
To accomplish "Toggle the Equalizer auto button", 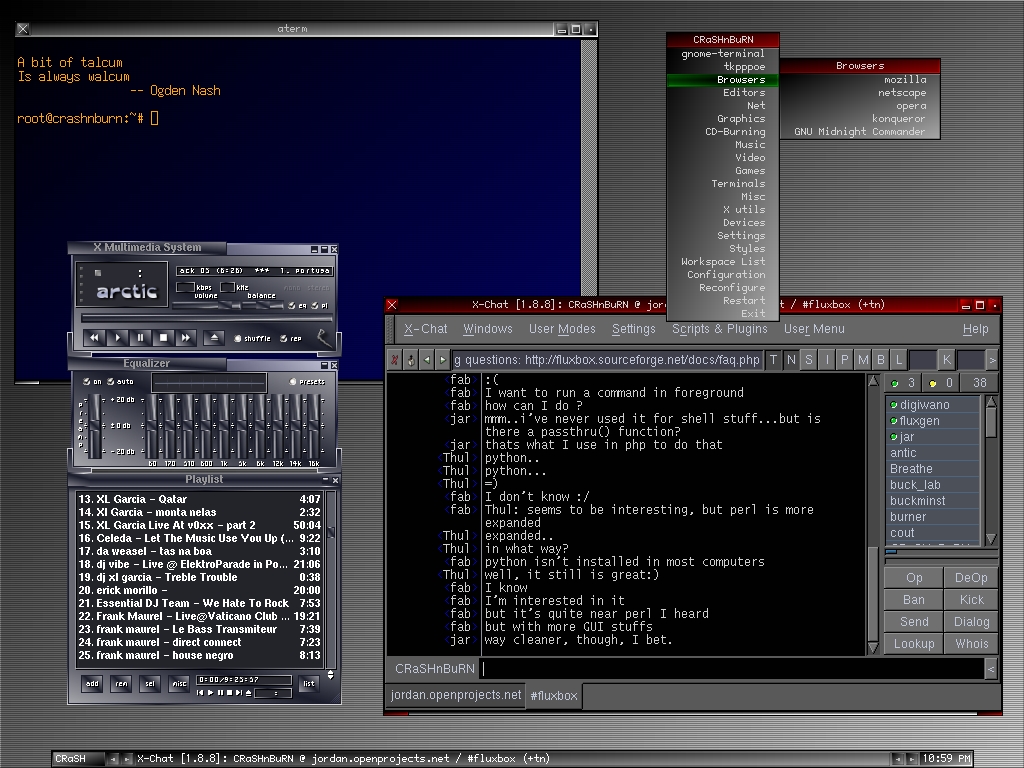I will point(121,381).
